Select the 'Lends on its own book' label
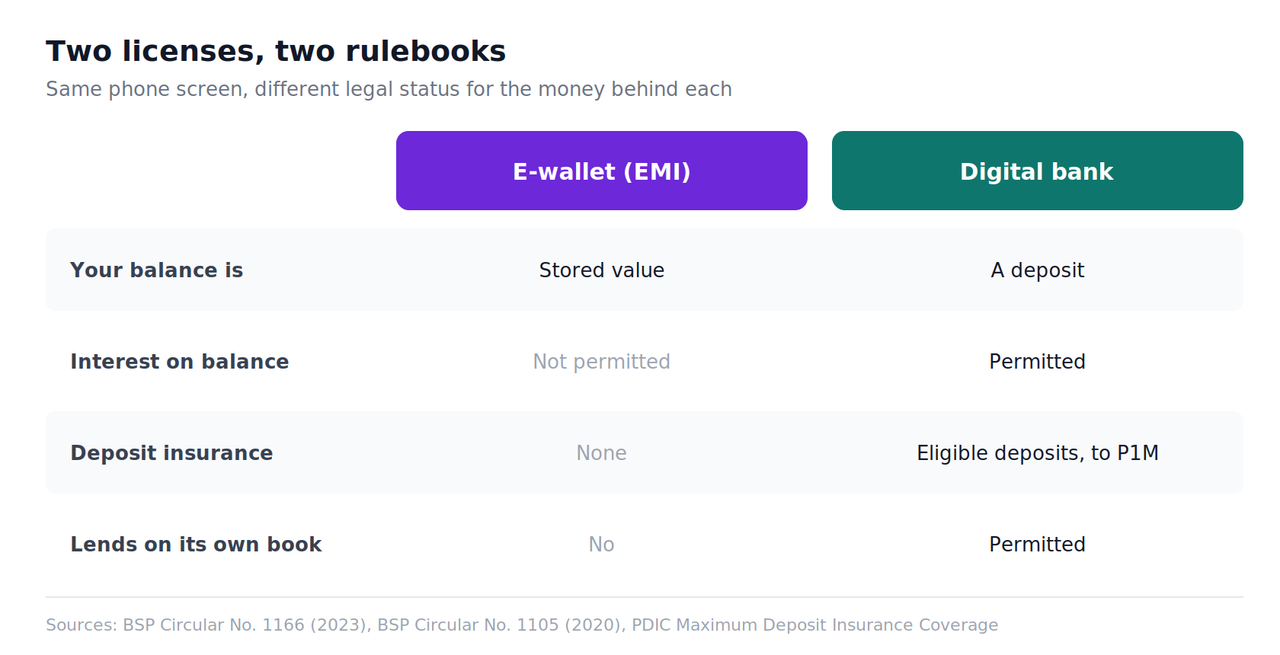 [196, 545]
